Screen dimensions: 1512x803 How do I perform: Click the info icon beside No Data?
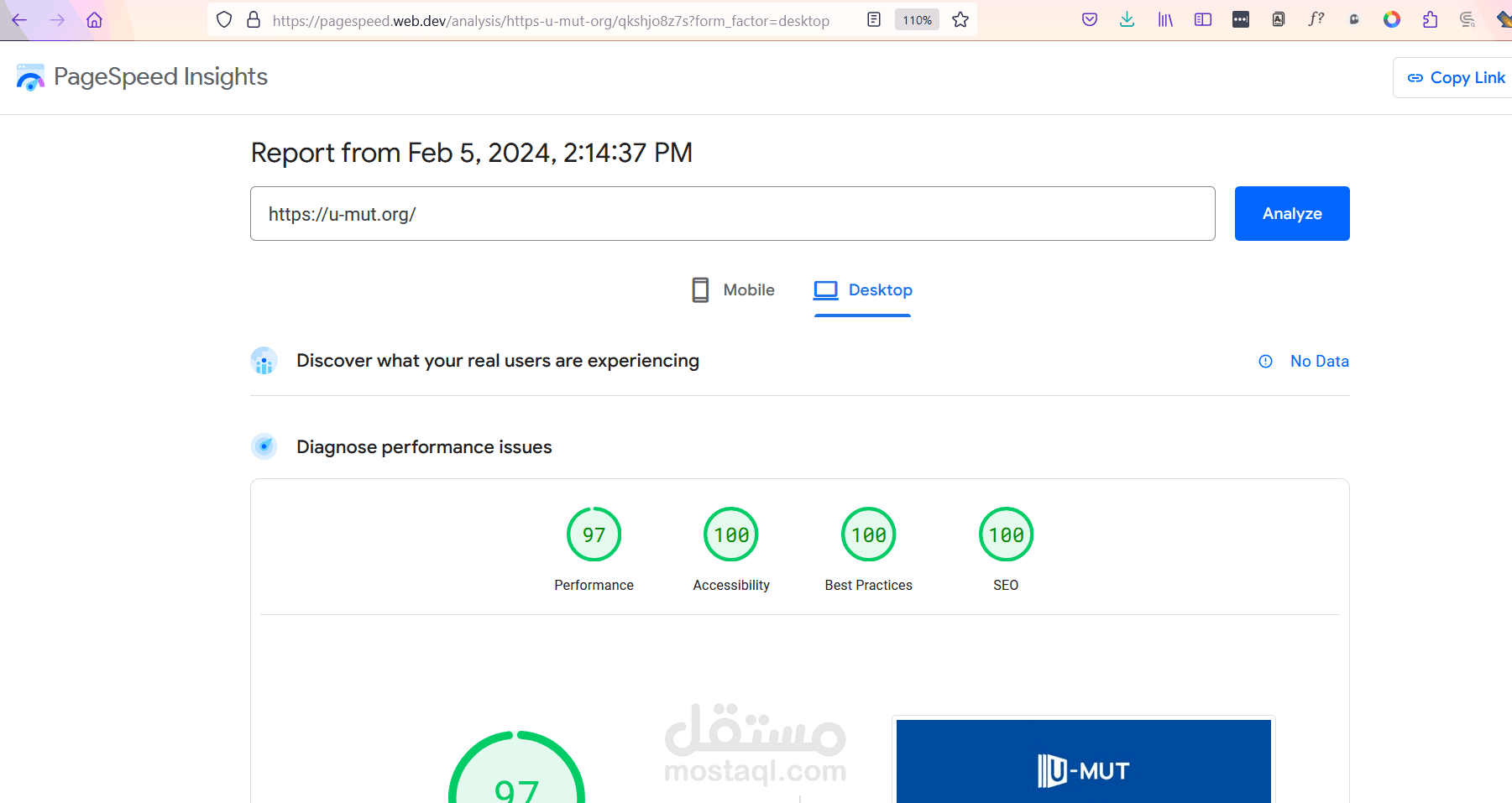click(x=1266, y=362)
